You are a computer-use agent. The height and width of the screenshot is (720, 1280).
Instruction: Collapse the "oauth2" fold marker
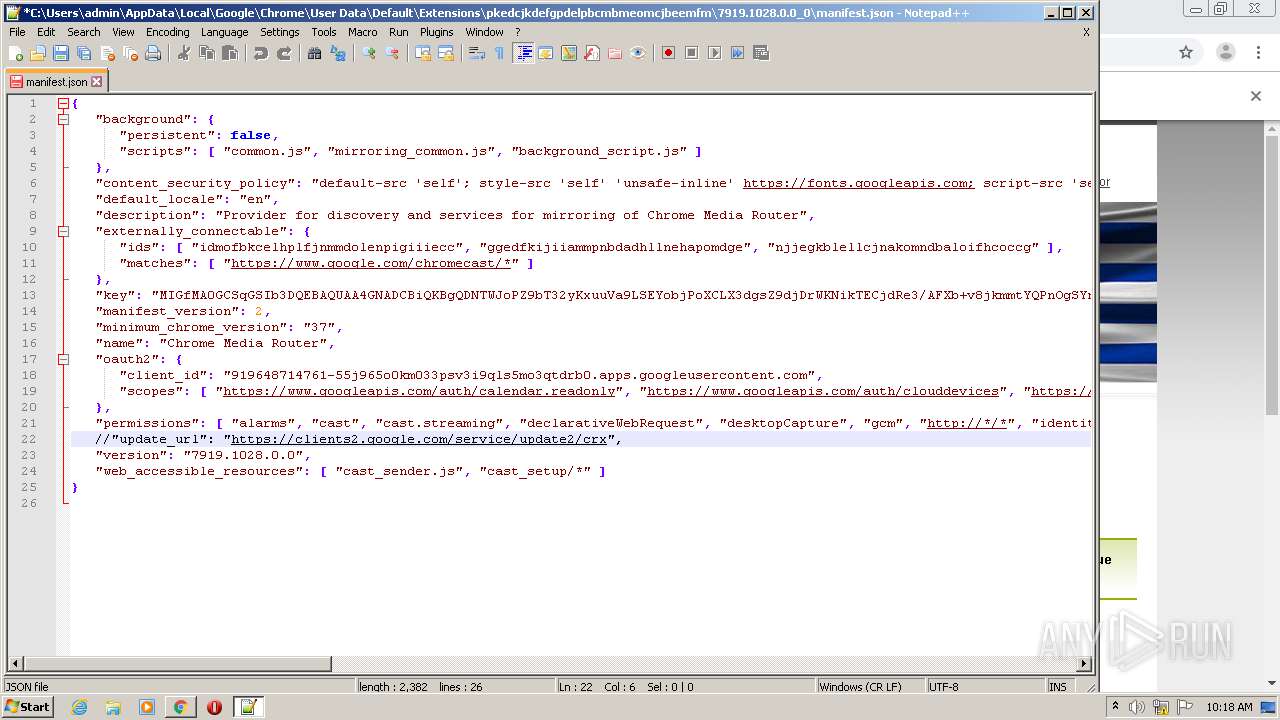point(63,359)
